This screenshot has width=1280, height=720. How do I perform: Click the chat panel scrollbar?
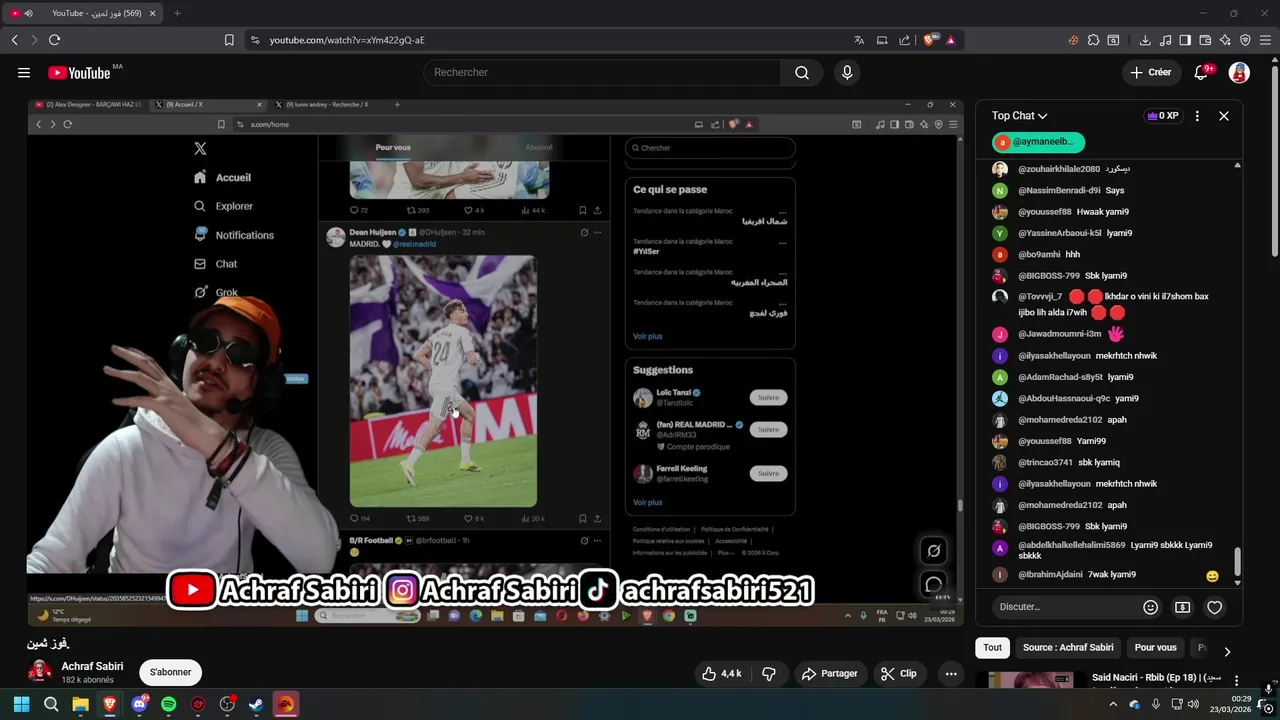click(x=1238, y=562)
